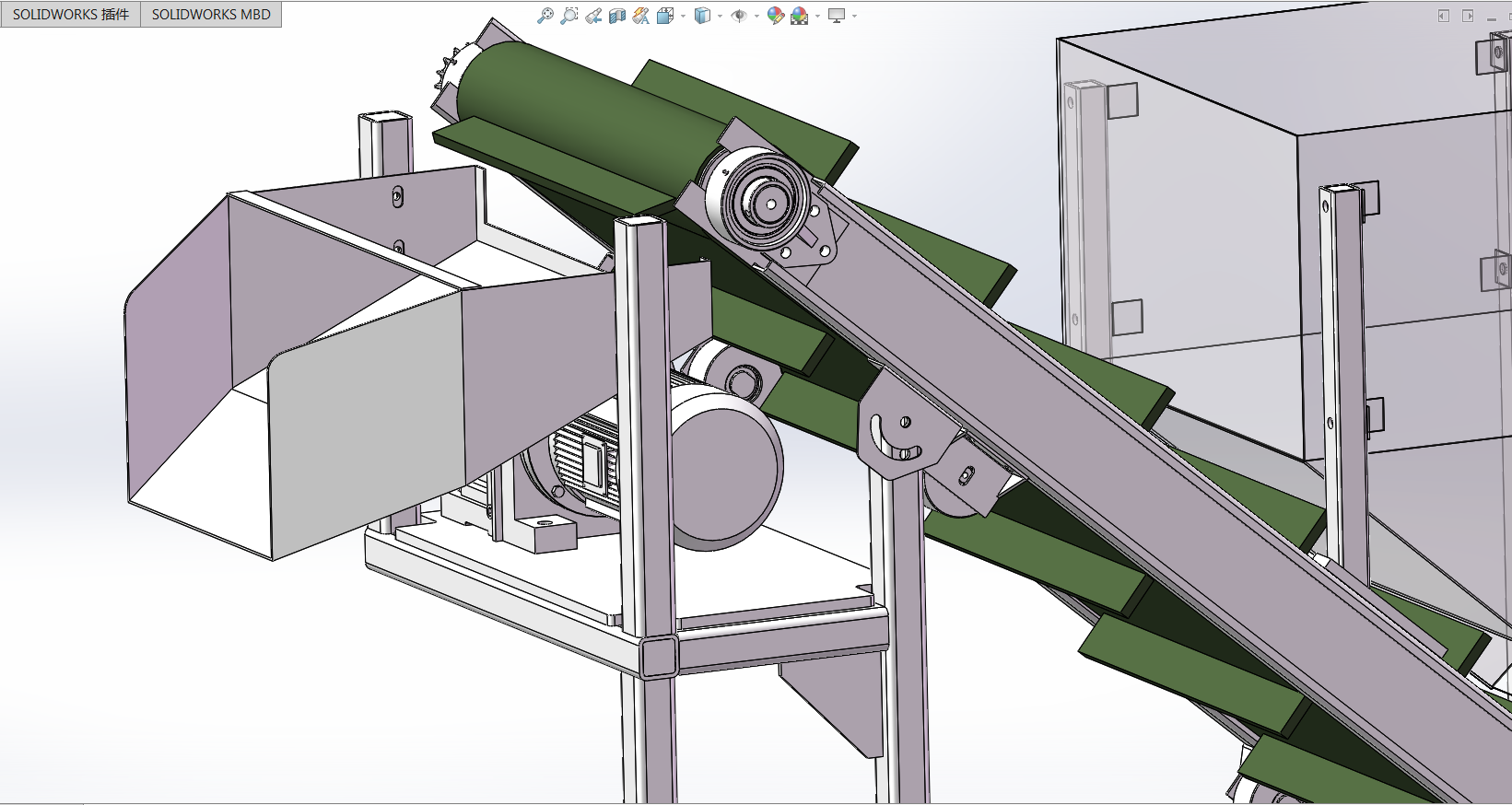Open the Dynamic Annotation Views icon
This screenshot has height=805, width=1512.
point(641,16)
